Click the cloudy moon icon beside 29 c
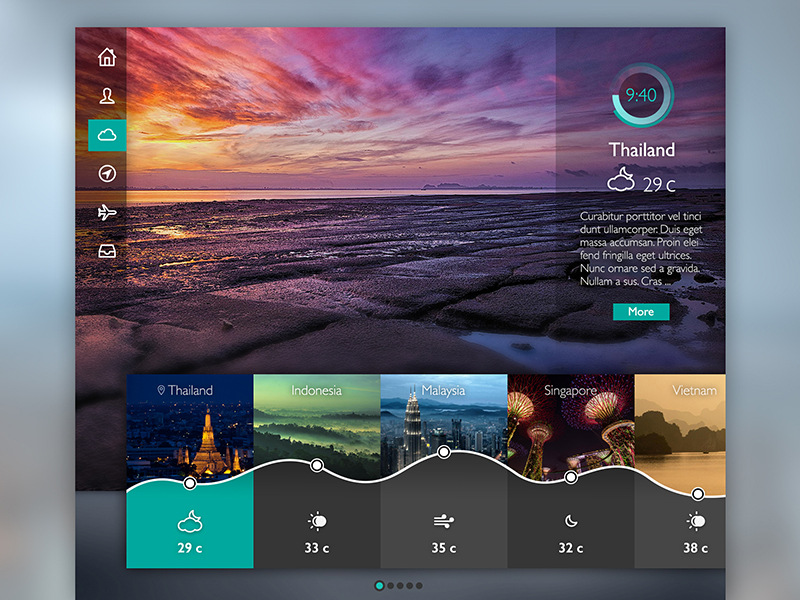 pos(621,180)
